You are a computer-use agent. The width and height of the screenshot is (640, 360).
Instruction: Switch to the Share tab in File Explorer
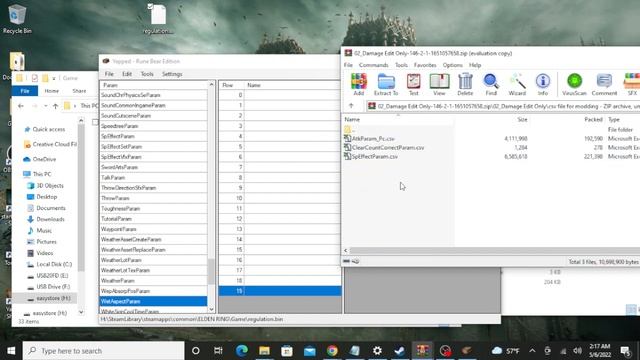point(79,91)
